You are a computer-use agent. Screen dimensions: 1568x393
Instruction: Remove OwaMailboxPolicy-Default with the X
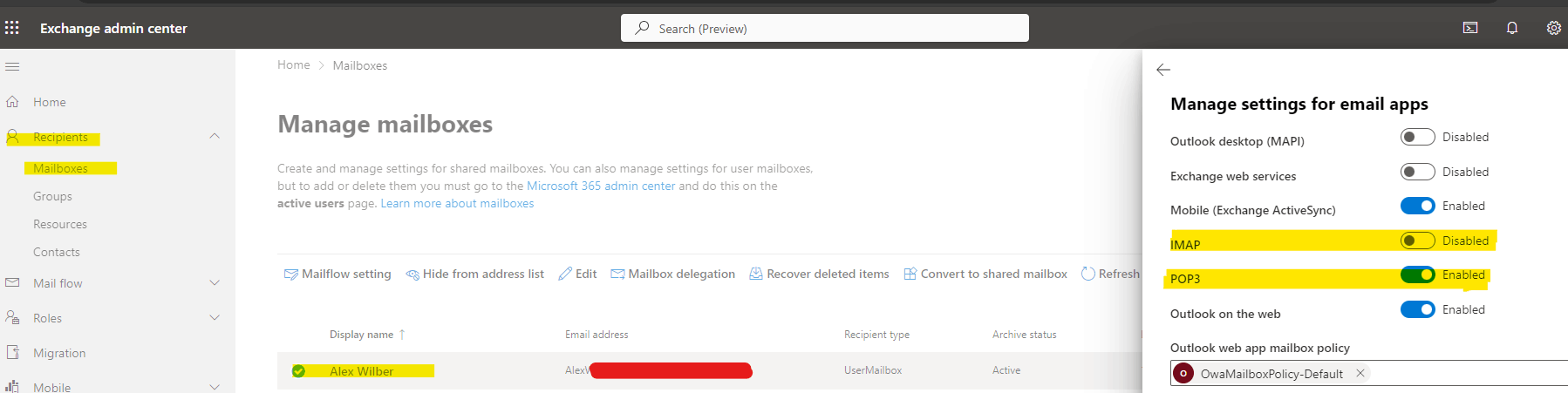tap(1360, 373)
